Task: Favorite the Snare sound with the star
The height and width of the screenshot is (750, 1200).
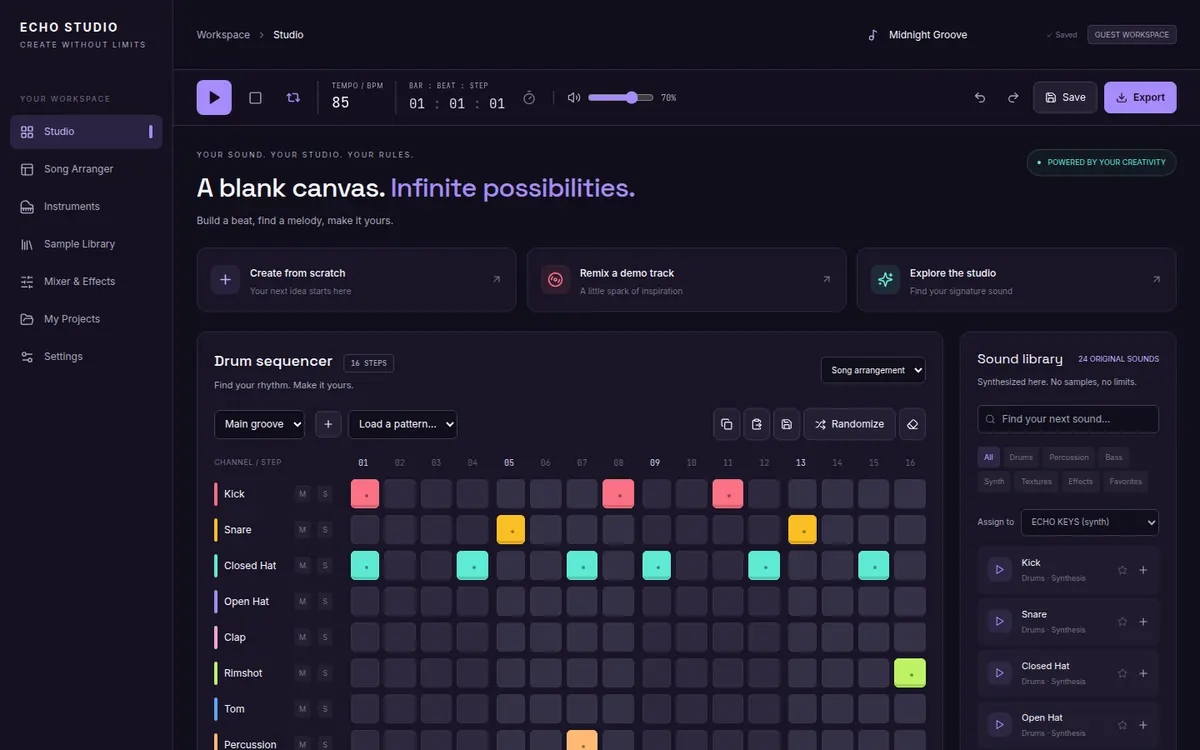Action: 1122,621
